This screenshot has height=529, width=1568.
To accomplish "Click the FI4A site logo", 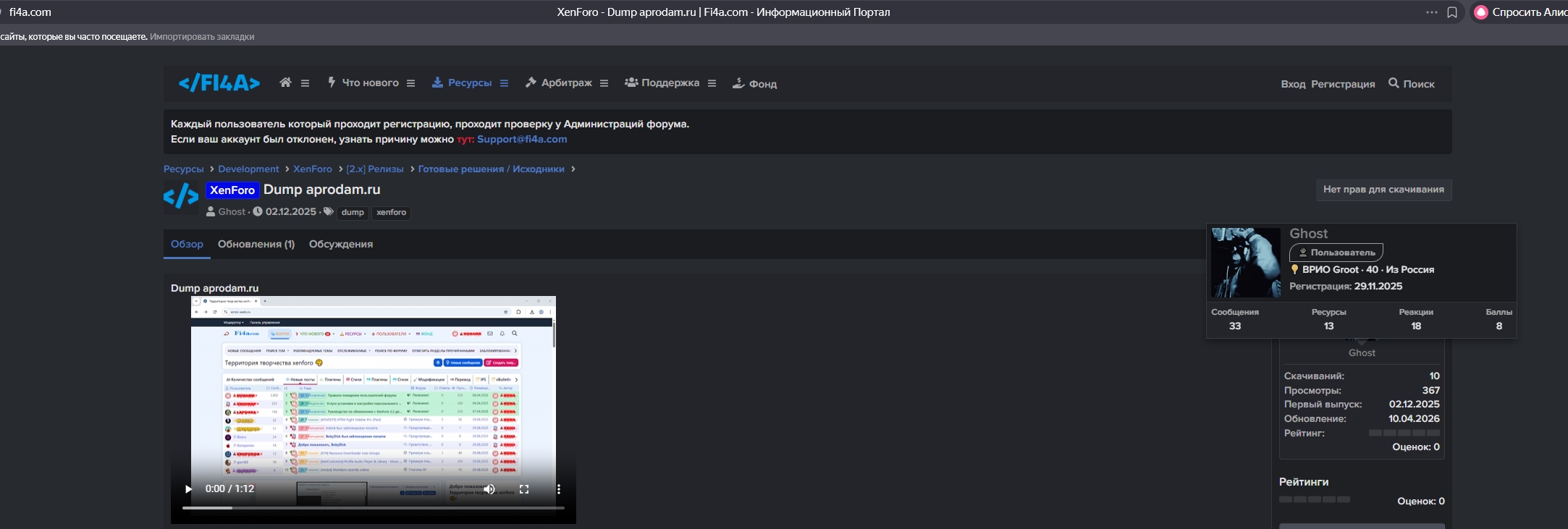I will pos(219,84).
